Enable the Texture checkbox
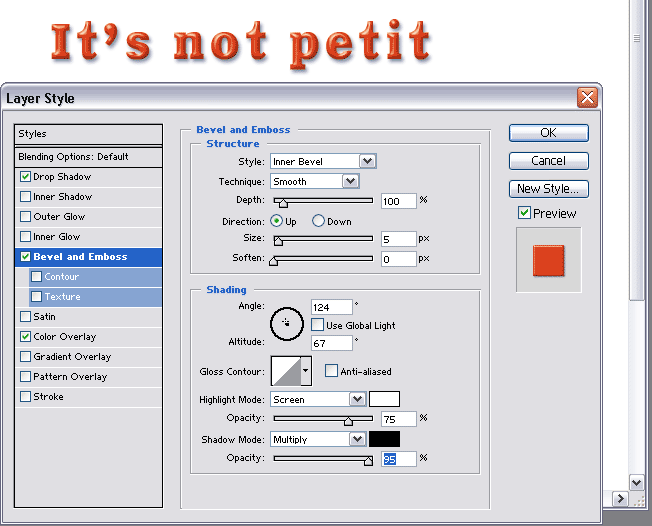This screenshot has height=526, width=652. coord(37,296)
